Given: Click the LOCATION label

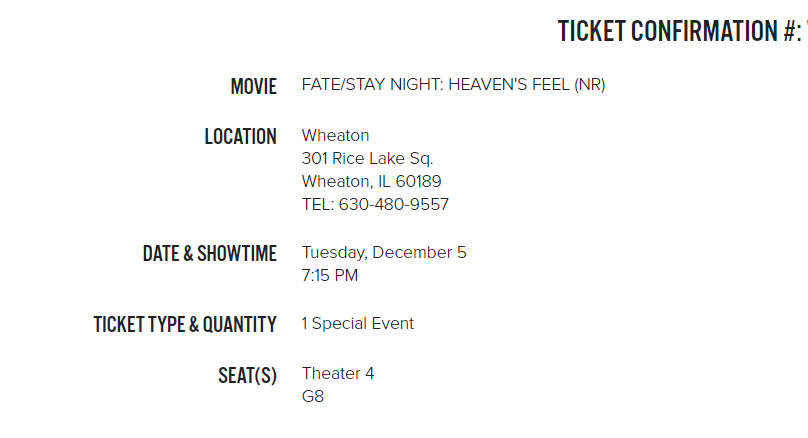Looking at the screenshot, I should pos(241,137).
